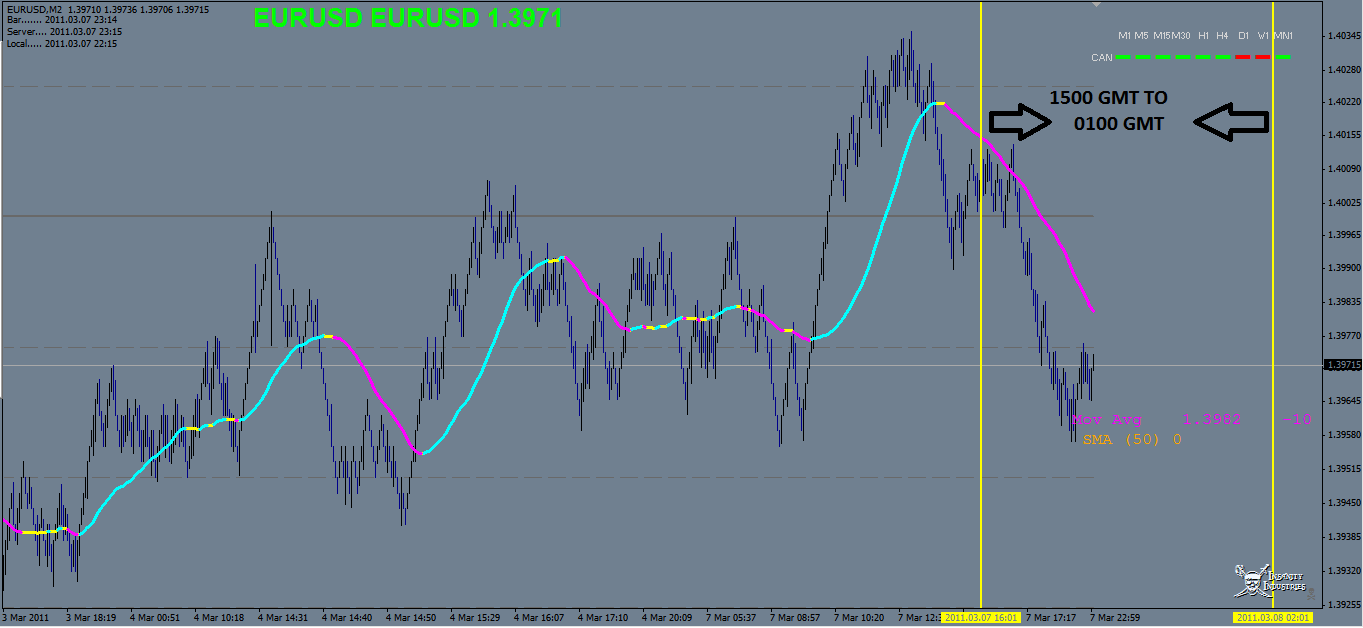Click the M1 timeframe label

click(x=1124, y=35)
